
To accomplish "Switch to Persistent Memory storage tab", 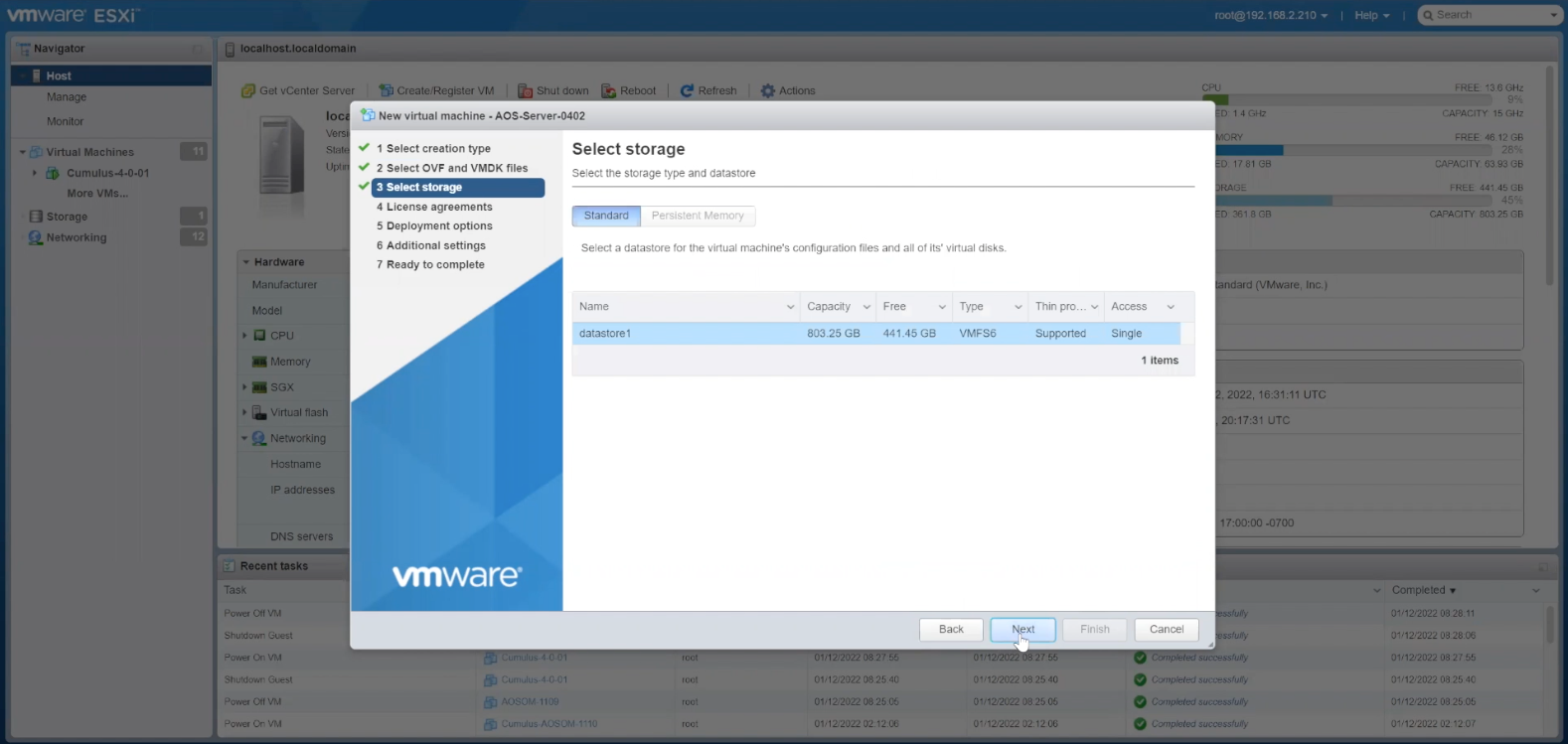I will [698, 216].
